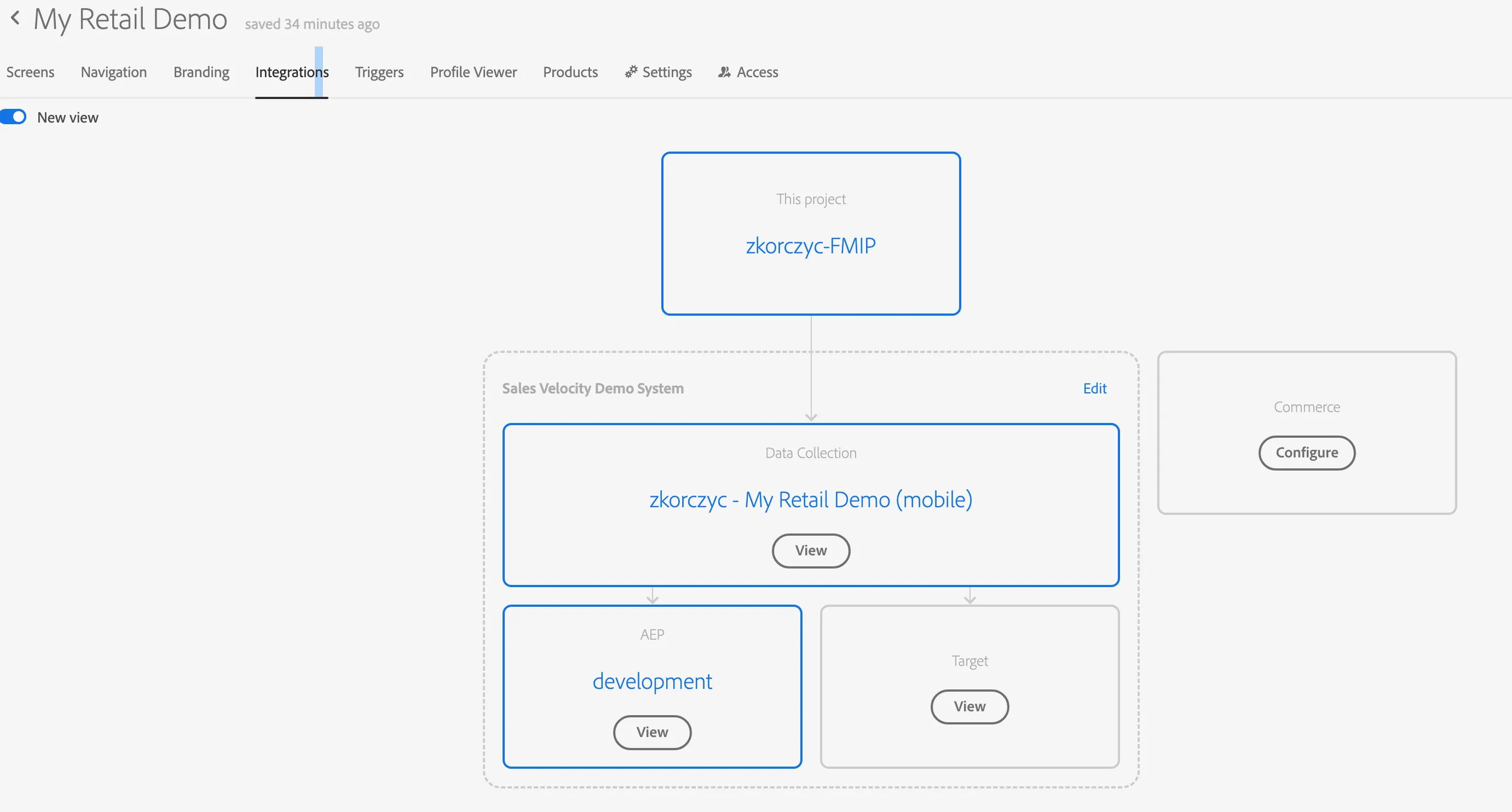Click View in the Data Collection card

click(811, 550)
